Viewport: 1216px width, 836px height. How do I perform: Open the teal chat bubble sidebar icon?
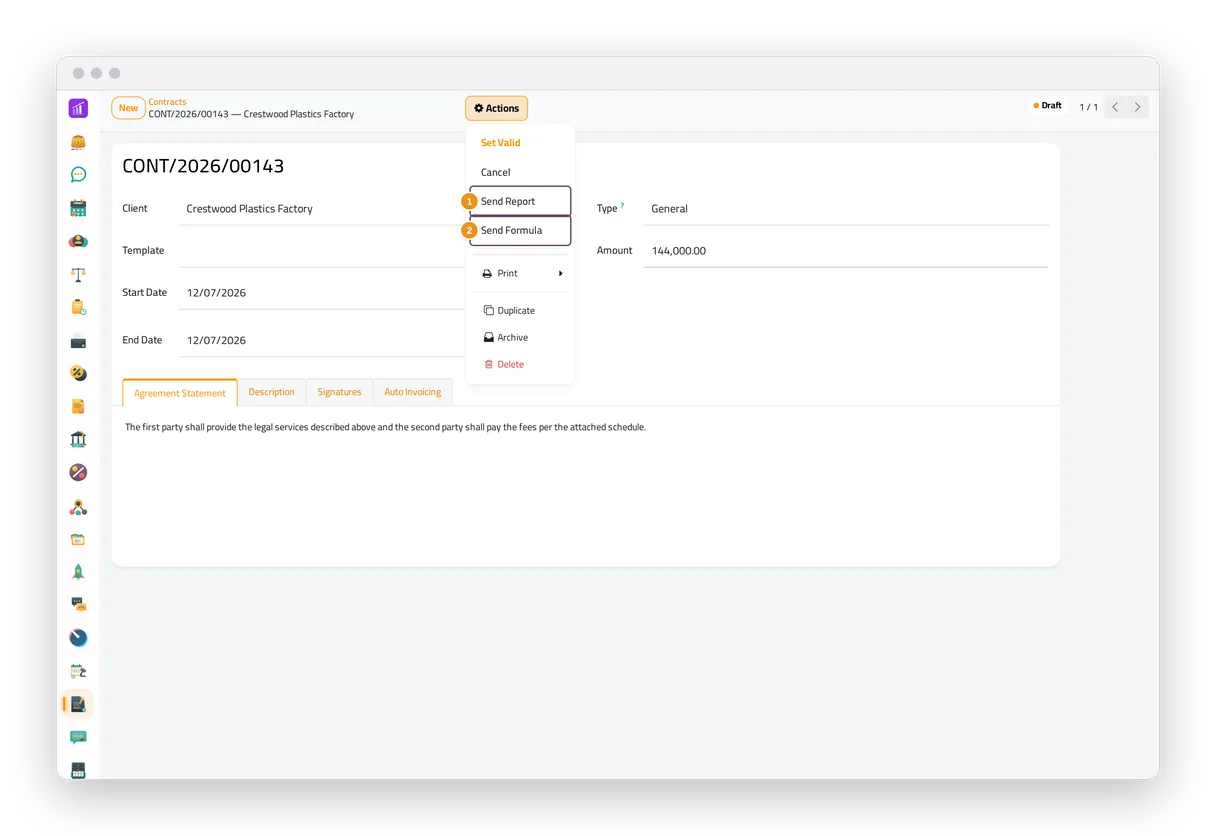[78, 175]
